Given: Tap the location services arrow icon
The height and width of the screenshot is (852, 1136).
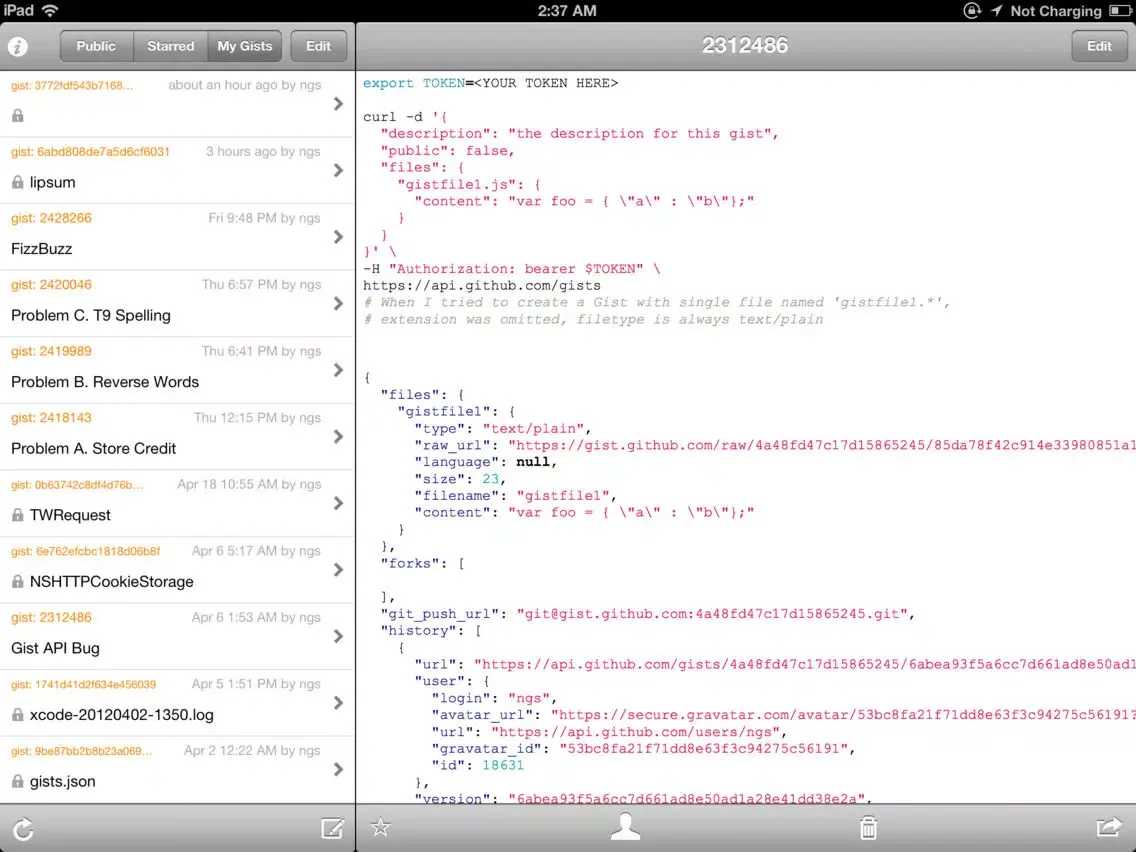Looking at the screenshot, I should [996, 11].
